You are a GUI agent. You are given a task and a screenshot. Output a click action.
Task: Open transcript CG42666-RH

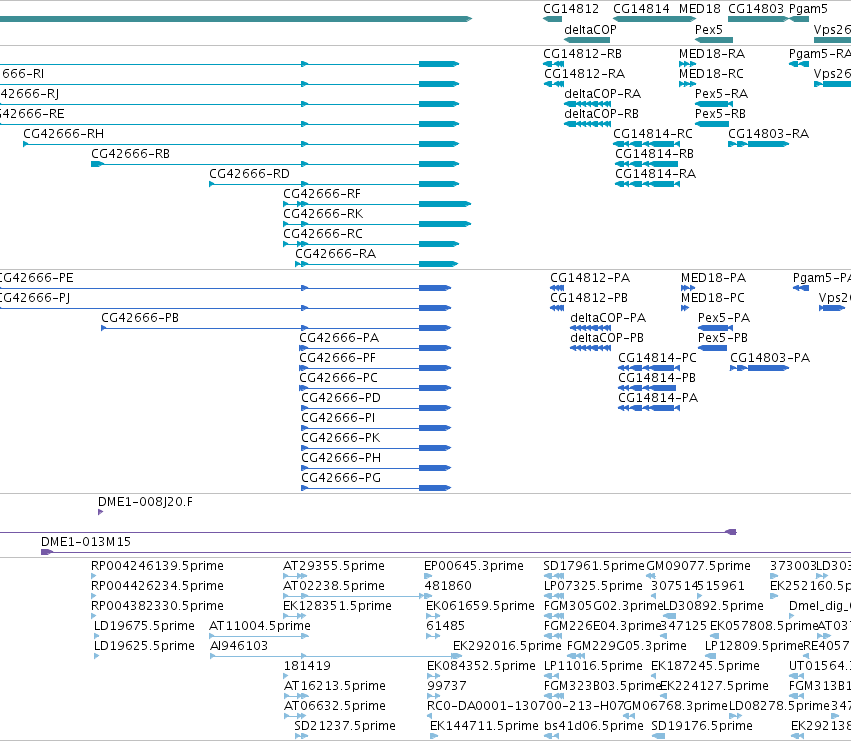pyautogui.click(x=63, y=134)
